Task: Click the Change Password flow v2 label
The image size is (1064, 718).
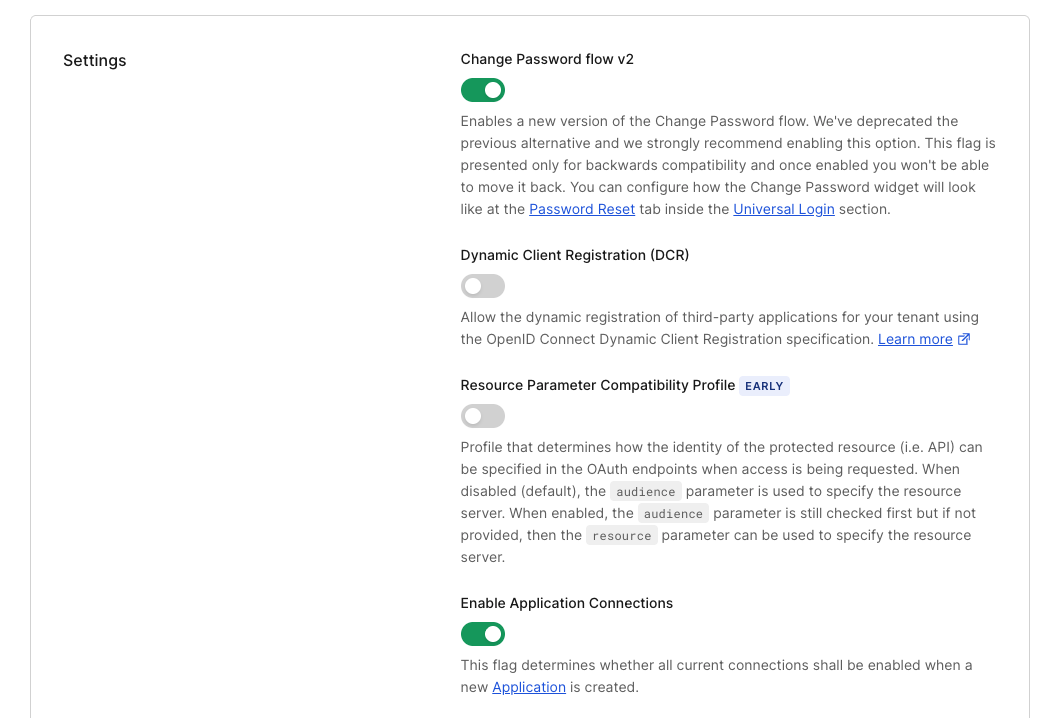Action: pos(547,59)
